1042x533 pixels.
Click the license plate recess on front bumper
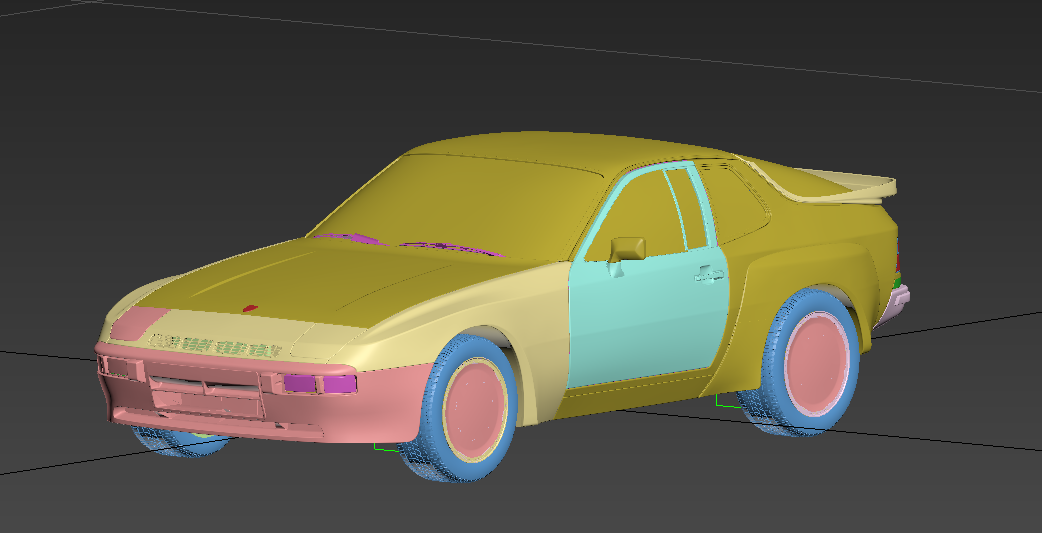point(207,403)
